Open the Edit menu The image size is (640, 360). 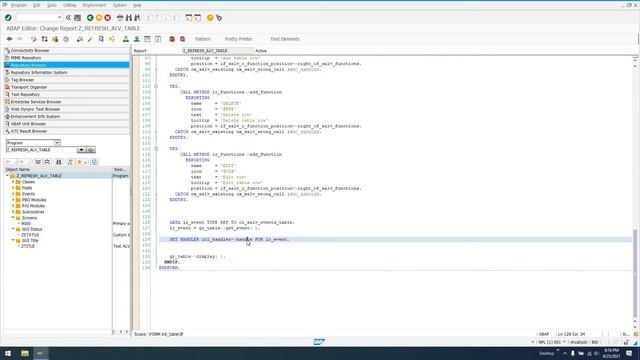point(36,5)
